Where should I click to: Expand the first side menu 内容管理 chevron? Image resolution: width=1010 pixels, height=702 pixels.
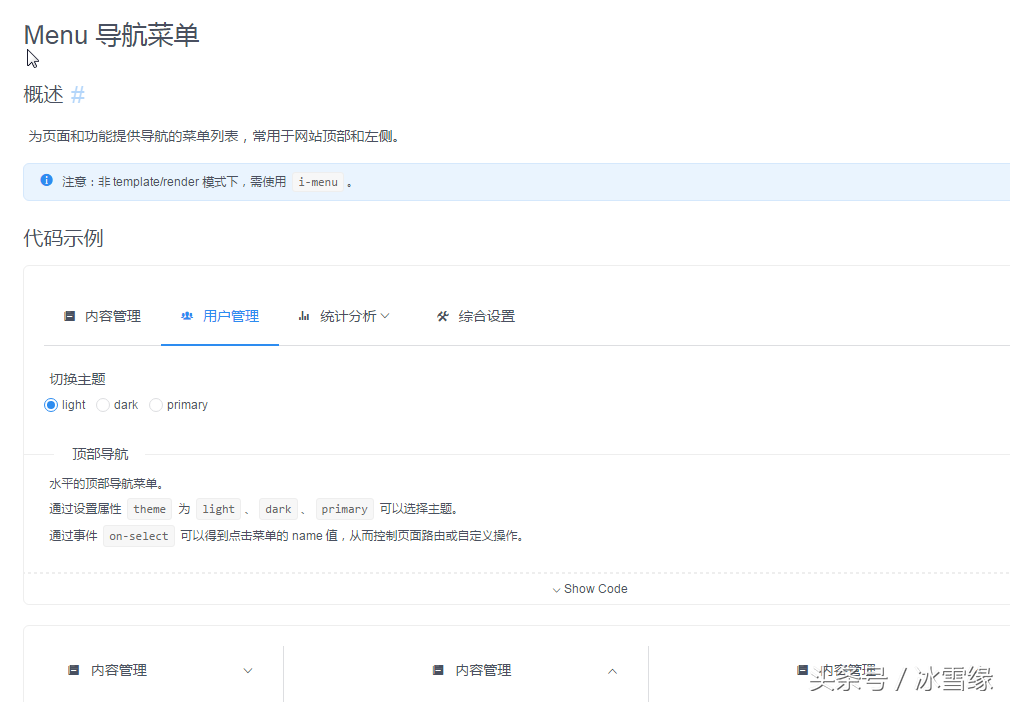tap(248, 671)
